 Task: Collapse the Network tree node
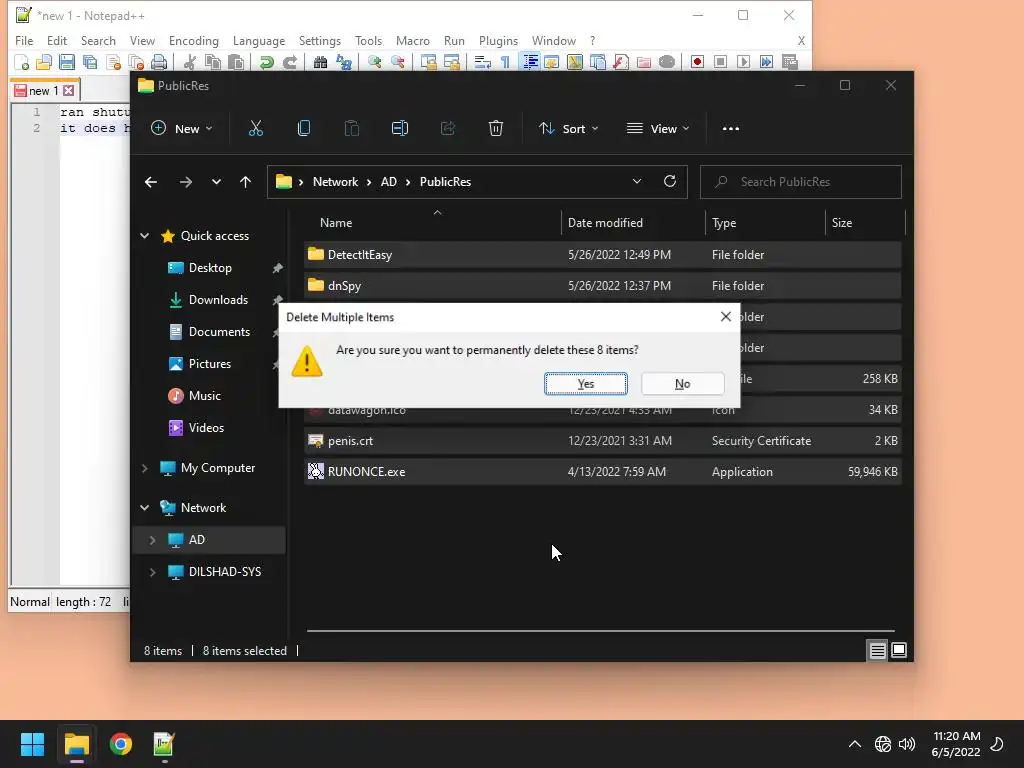pyautogui.click(x=144, y=507)
